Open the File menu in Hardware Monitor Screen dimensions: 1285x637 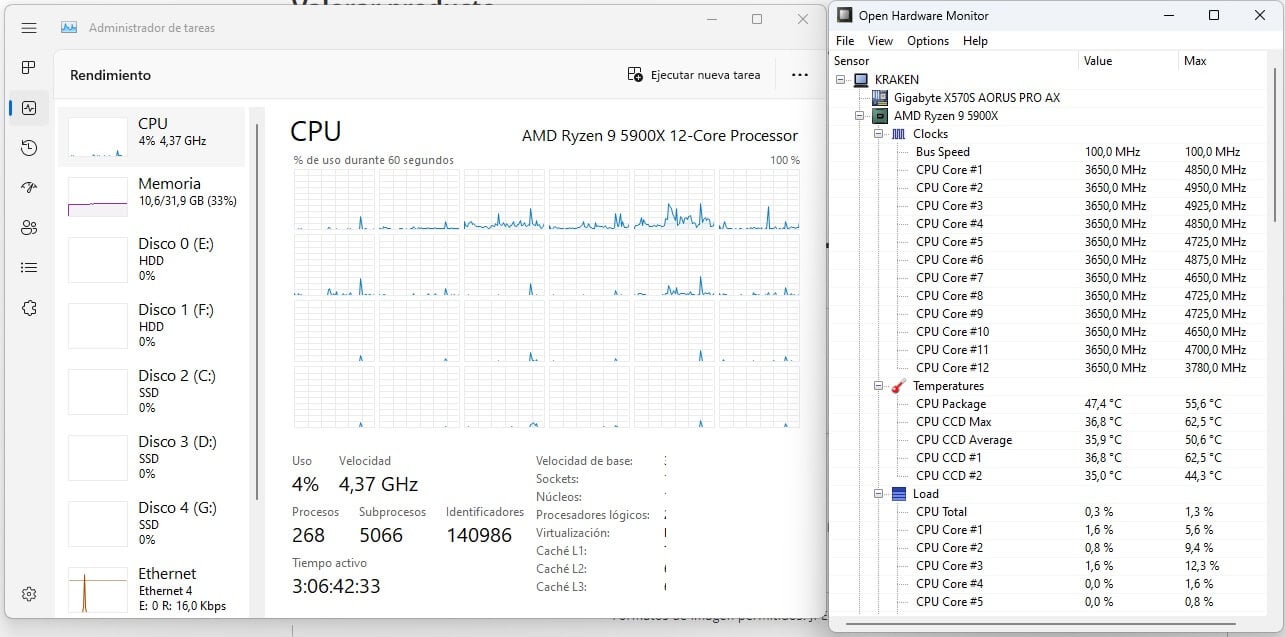pyautogui.click(x=845, y=41)
